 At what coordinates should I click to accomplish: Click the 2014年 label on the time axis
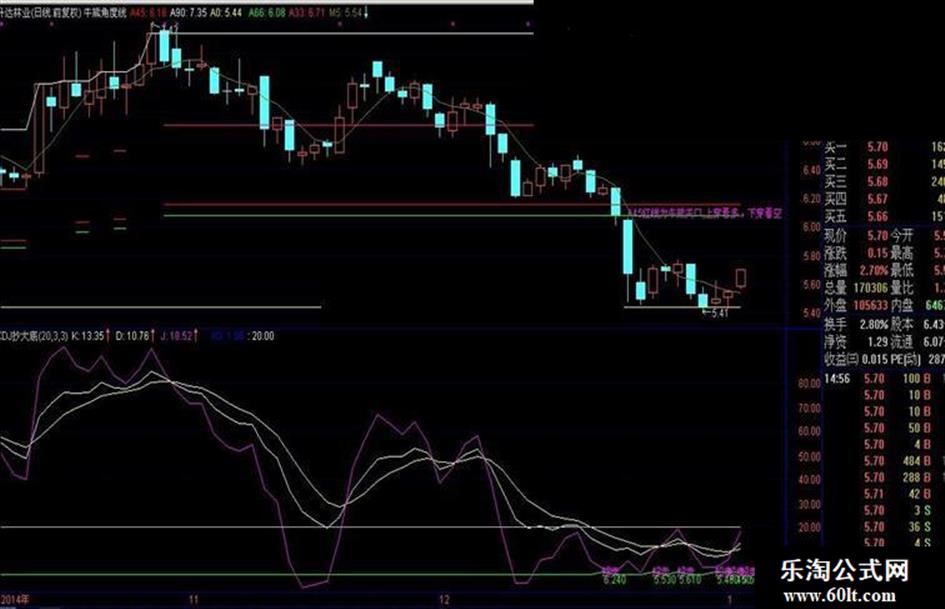click(x=14, y=599)
